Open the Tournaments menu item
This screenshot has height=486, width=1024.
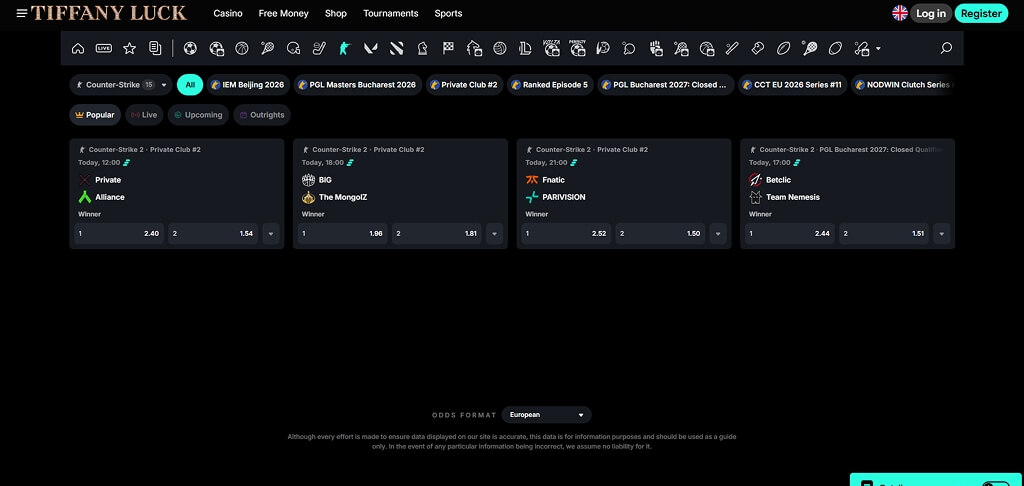(x=391, y=13)
